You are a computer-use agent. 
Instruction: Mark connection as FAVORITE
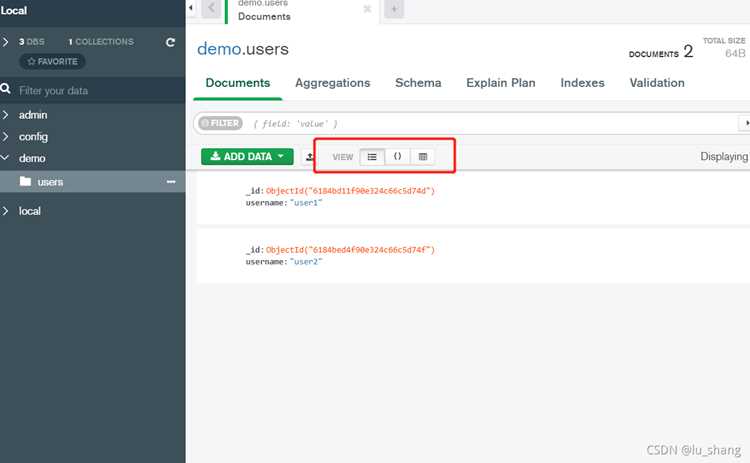coord(53,61)
